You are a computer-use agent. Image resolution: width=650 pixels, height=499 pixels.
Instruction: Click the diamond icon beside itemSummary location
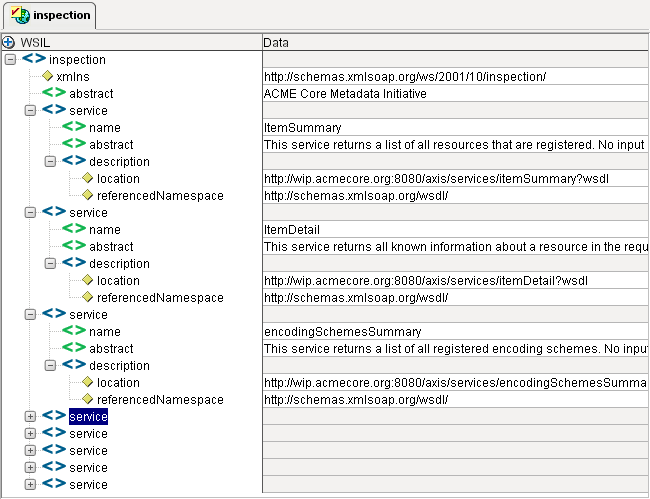86,178
